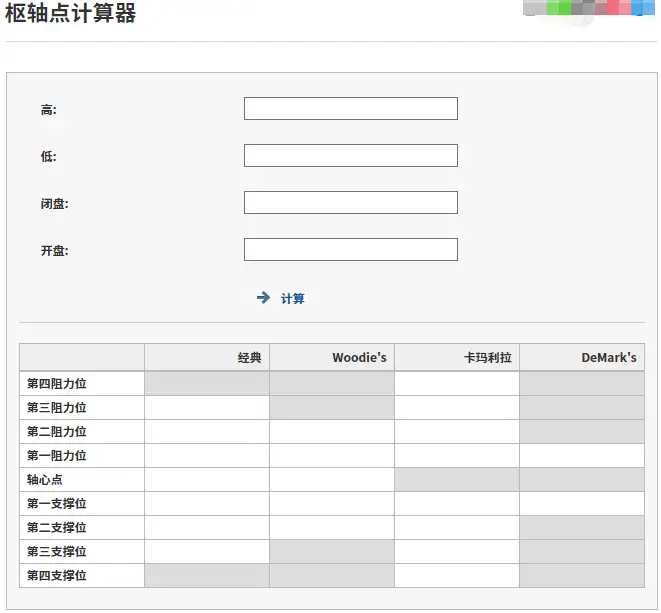
Task: Click Woodie's cell in 轴心点 row
Action: (332, 480)
